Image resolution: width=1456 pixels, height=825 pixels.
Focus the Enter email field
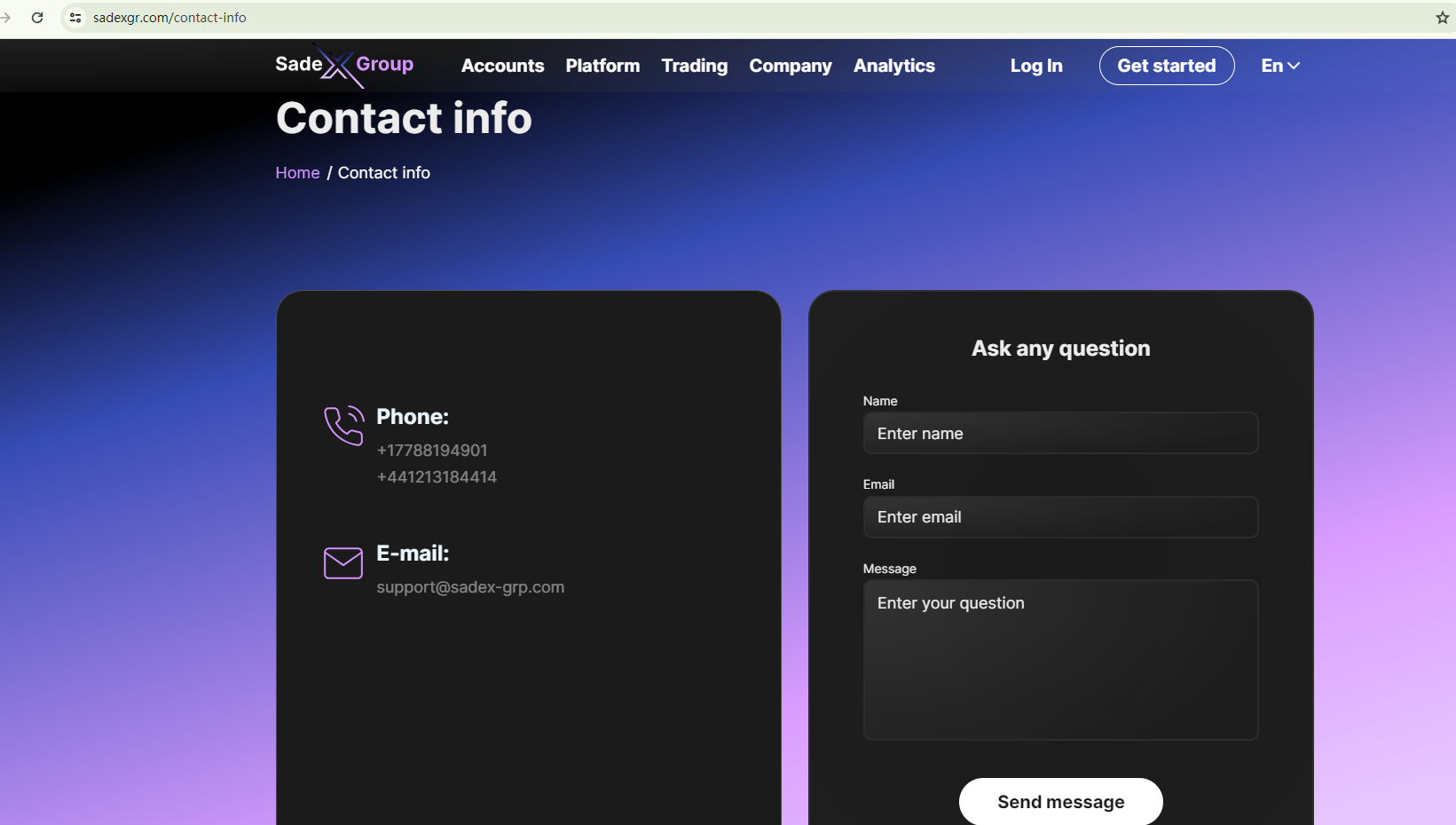pos(1060,517)
